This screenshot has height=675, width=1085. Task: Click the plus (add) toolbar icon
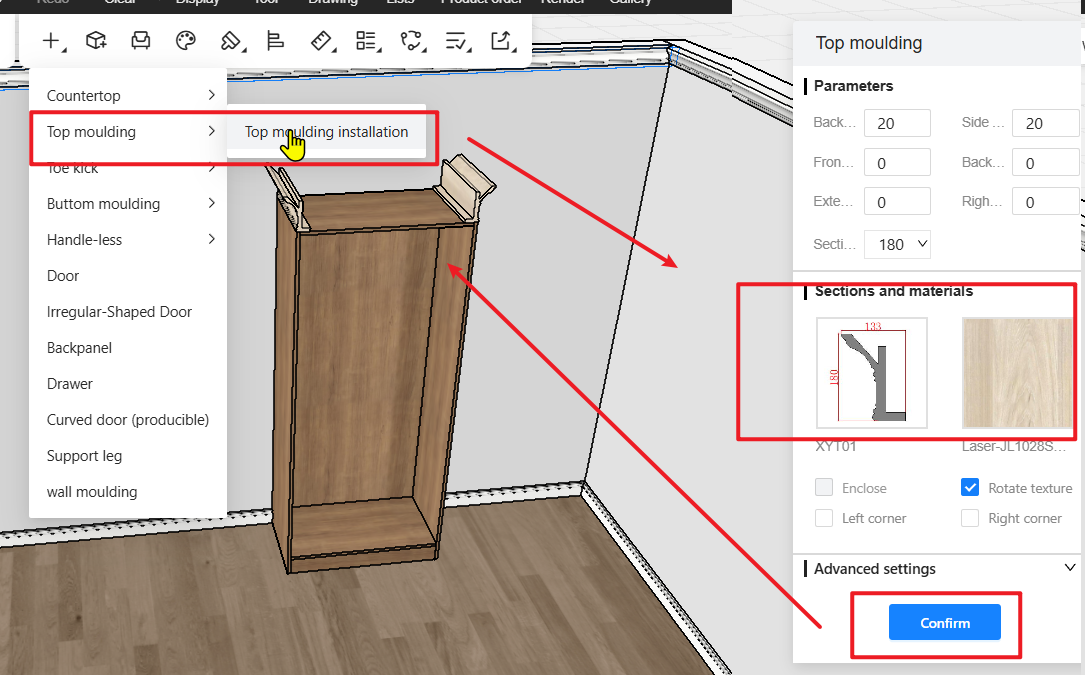pos(51,41)
